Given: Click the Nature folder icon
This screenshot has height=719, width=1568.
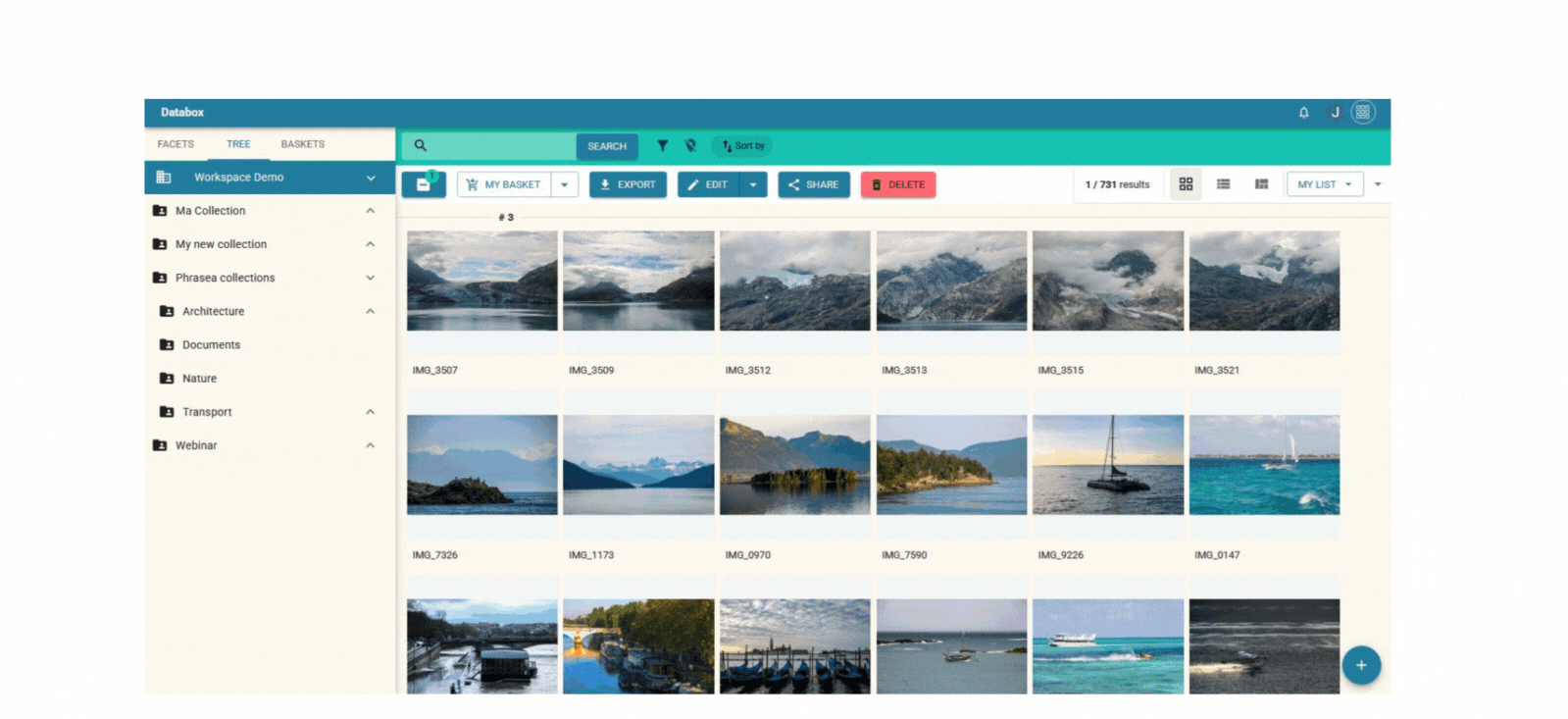Looking at the screenshot, I should 167,379.
